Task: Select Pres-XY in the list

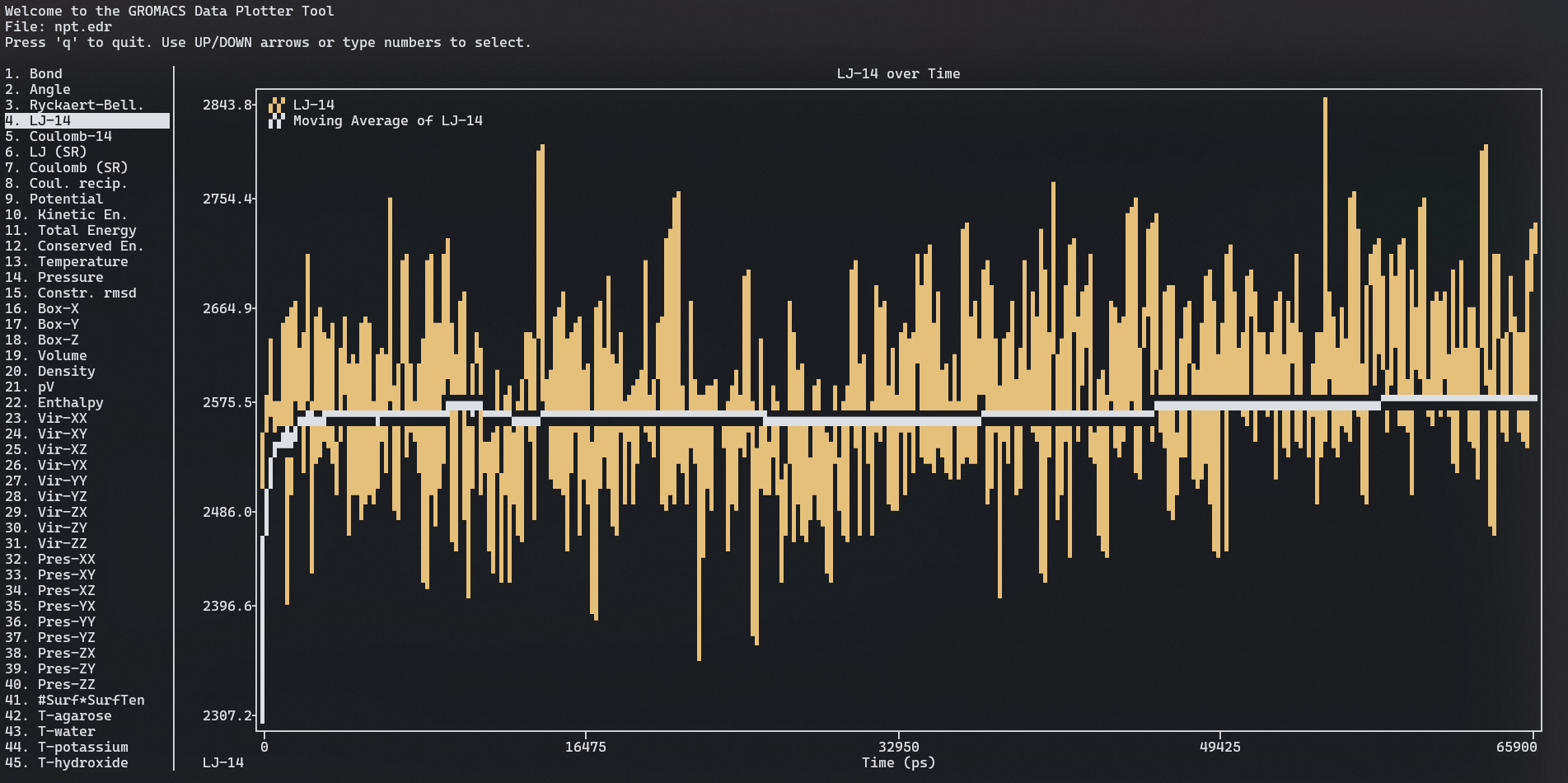Action: point(50,574)
